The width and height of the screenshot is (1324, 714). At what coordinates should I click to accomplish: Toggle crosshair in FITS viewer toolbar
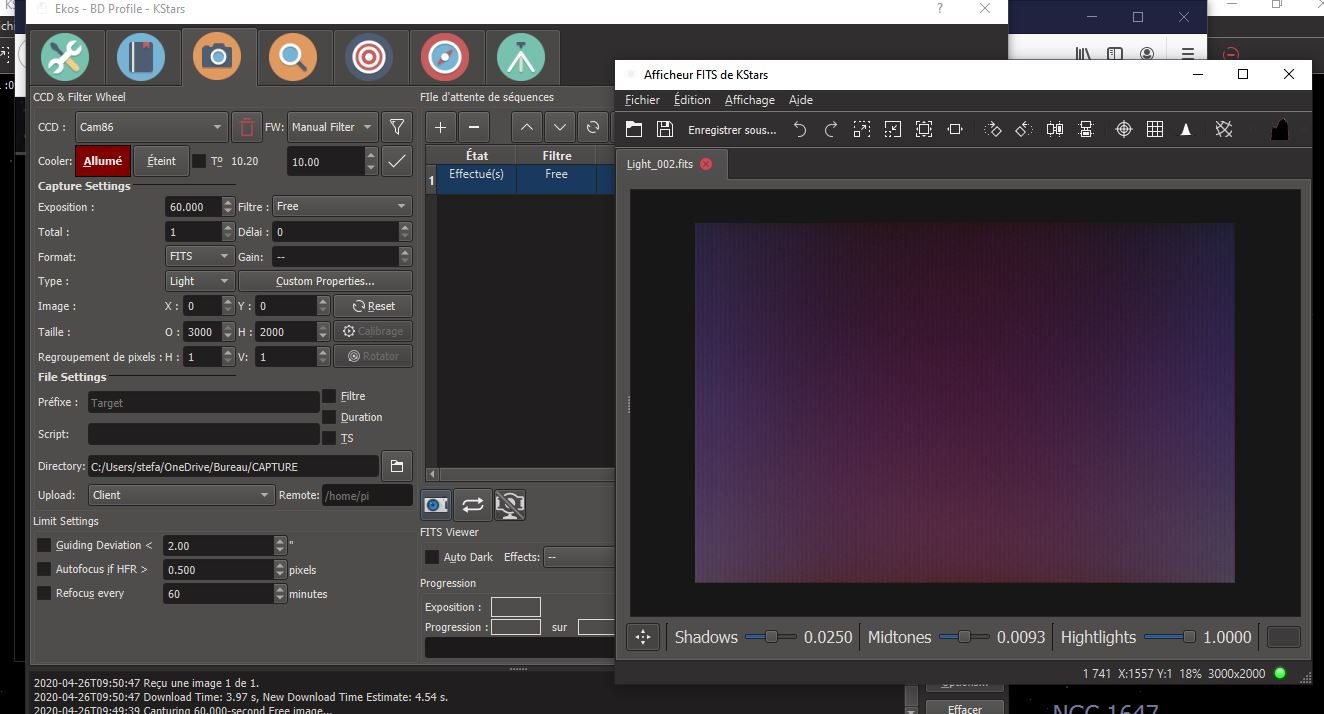click(1123, 129)
